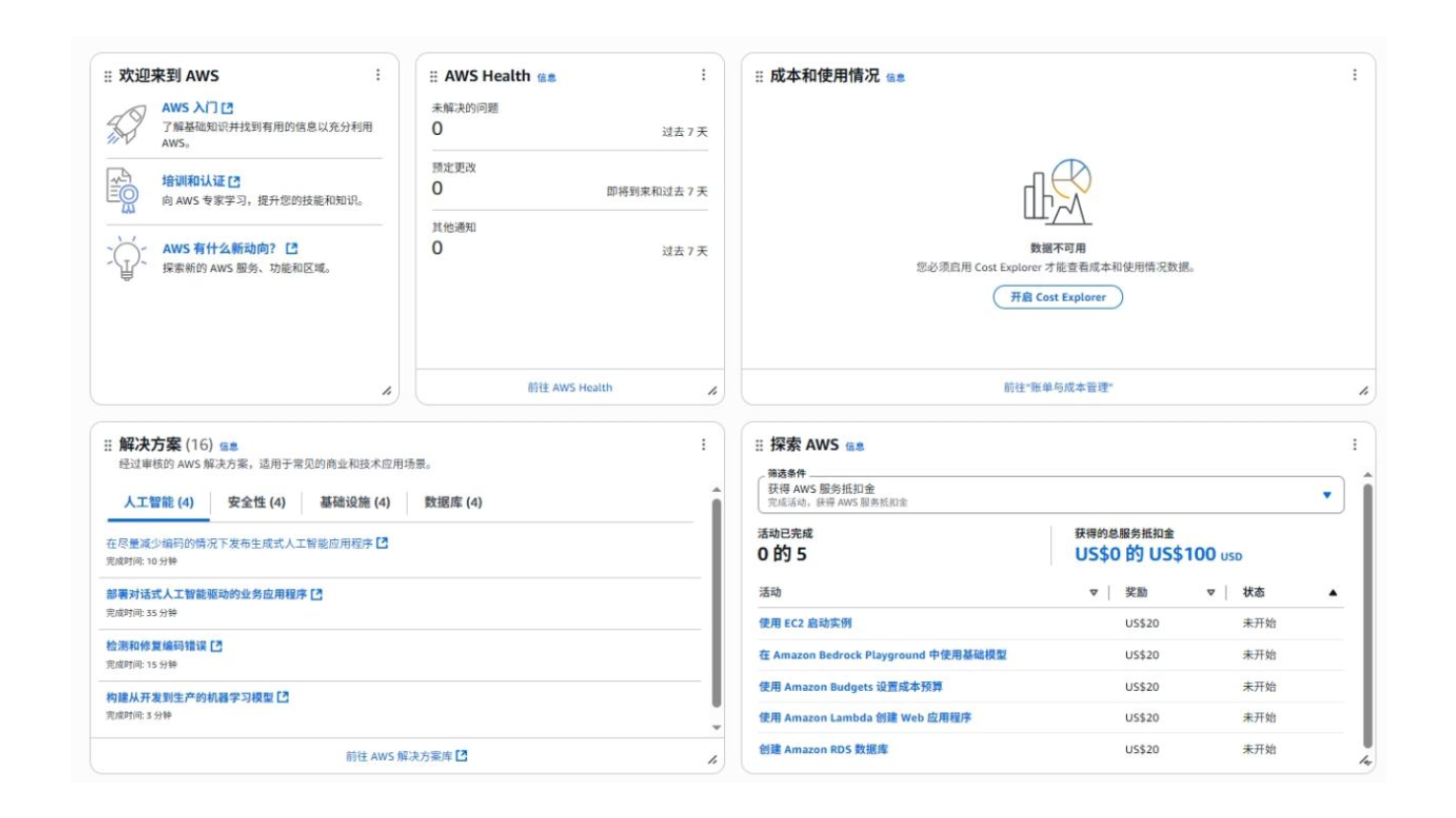Open the AWS Health widget three-dot menu

[x=703, y=75]
